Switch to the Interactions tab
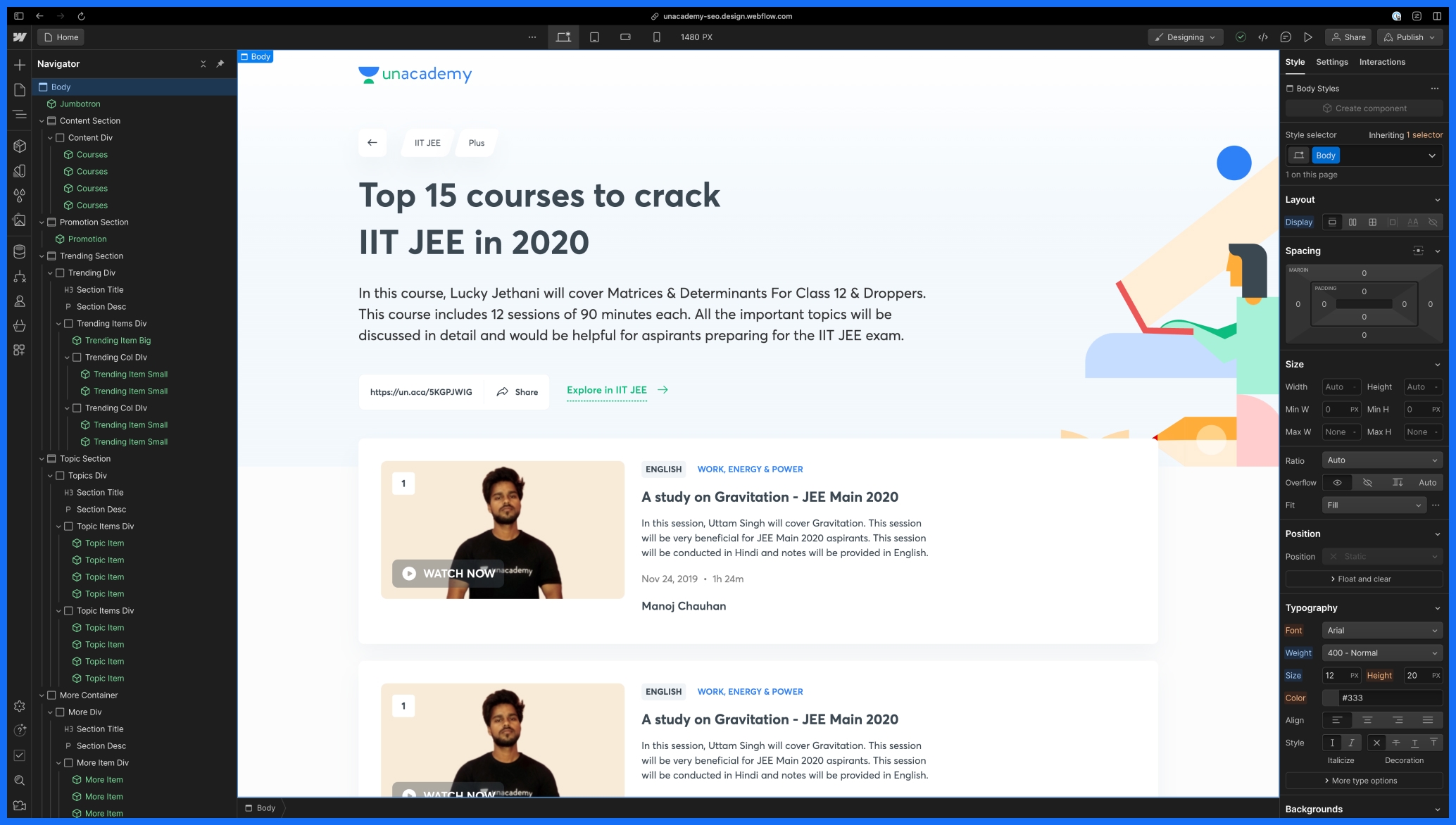The width and height of the screenshot is (1456, 825). coord(1381,62)
